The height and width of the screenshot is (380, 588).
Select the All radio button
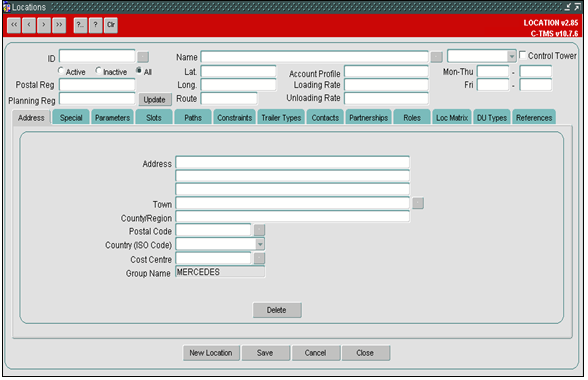point(139,71)
